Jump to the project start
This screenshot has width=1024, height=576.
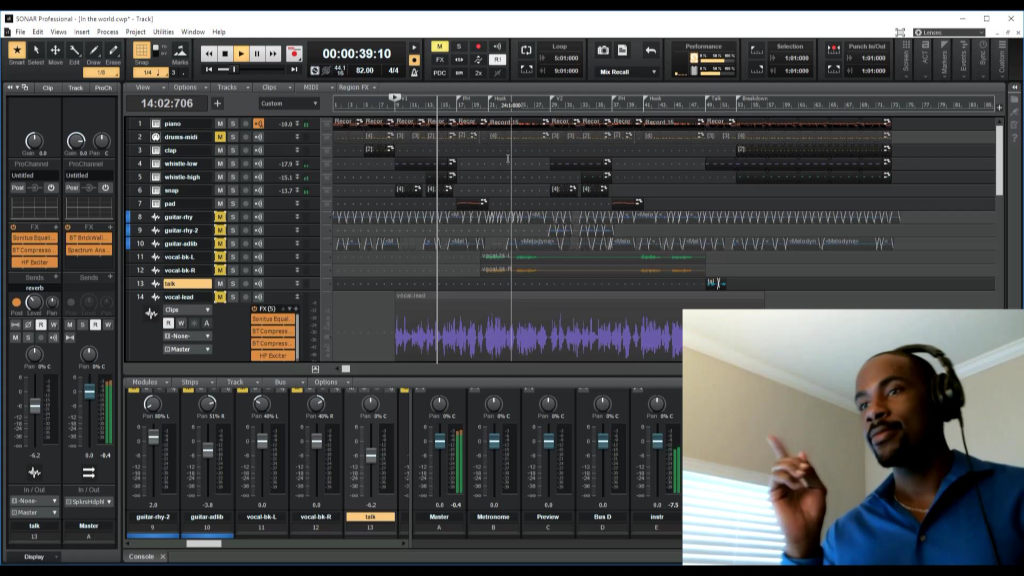[209, 69]
